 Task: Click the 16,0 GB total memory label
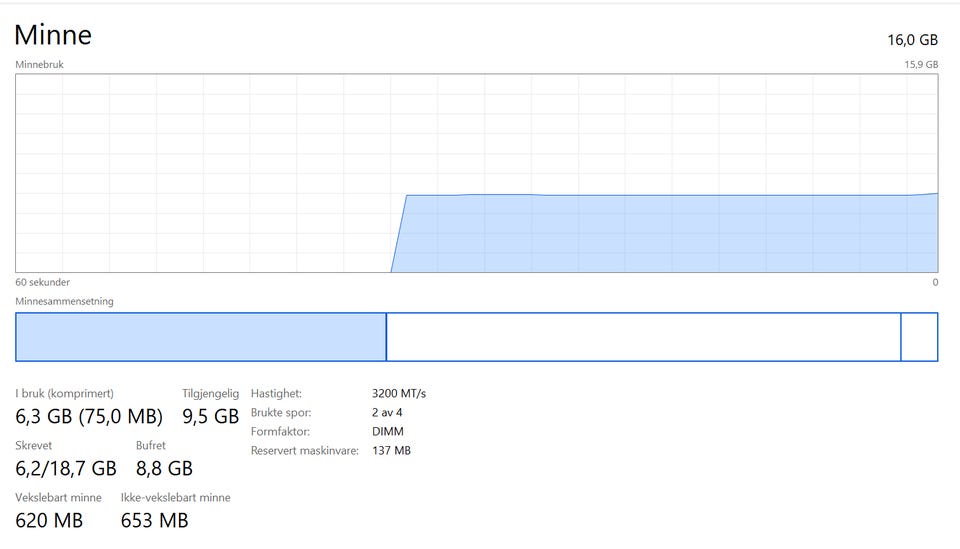point(912,40)
